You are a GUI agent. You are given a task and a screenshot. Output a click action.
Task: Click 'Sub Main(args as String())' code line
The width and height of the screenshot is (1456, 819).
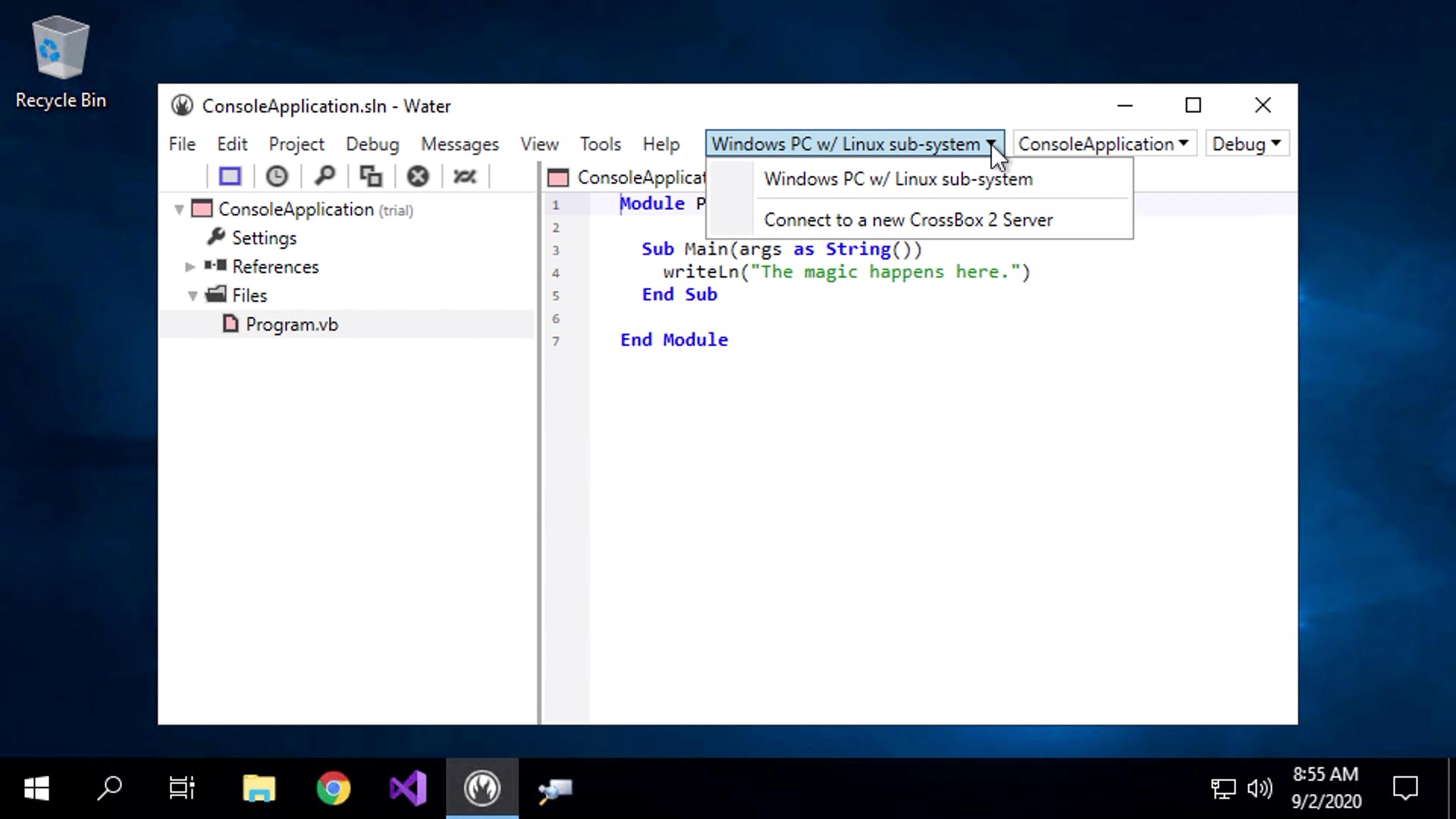(x=782, y=249)
